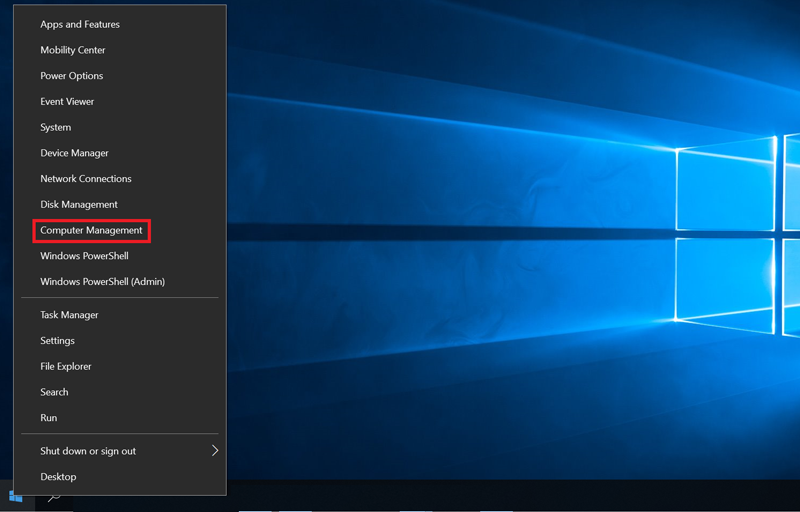Viewport: 800px width, 512px height.
Task: Click the Windows Start button
Action: 15,496
